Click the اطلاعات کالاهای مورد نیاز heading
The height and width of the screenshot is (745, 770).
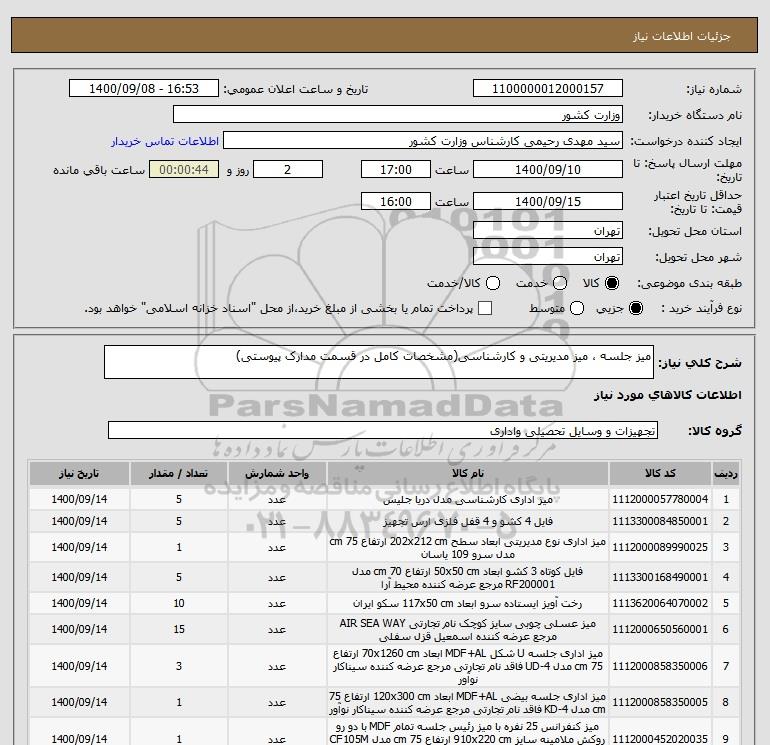(x=668, y=395)
